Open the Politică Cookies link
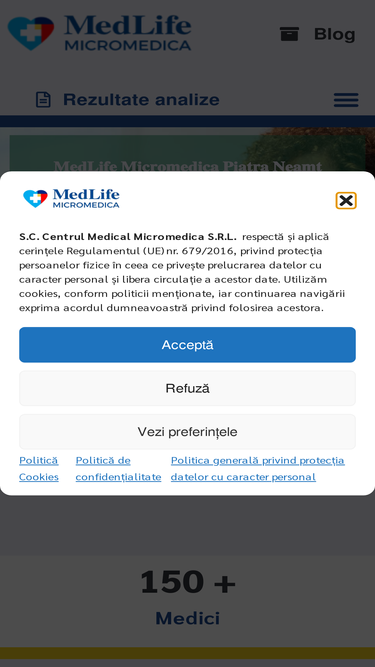375x667 pixels. [x=39, y=469]
